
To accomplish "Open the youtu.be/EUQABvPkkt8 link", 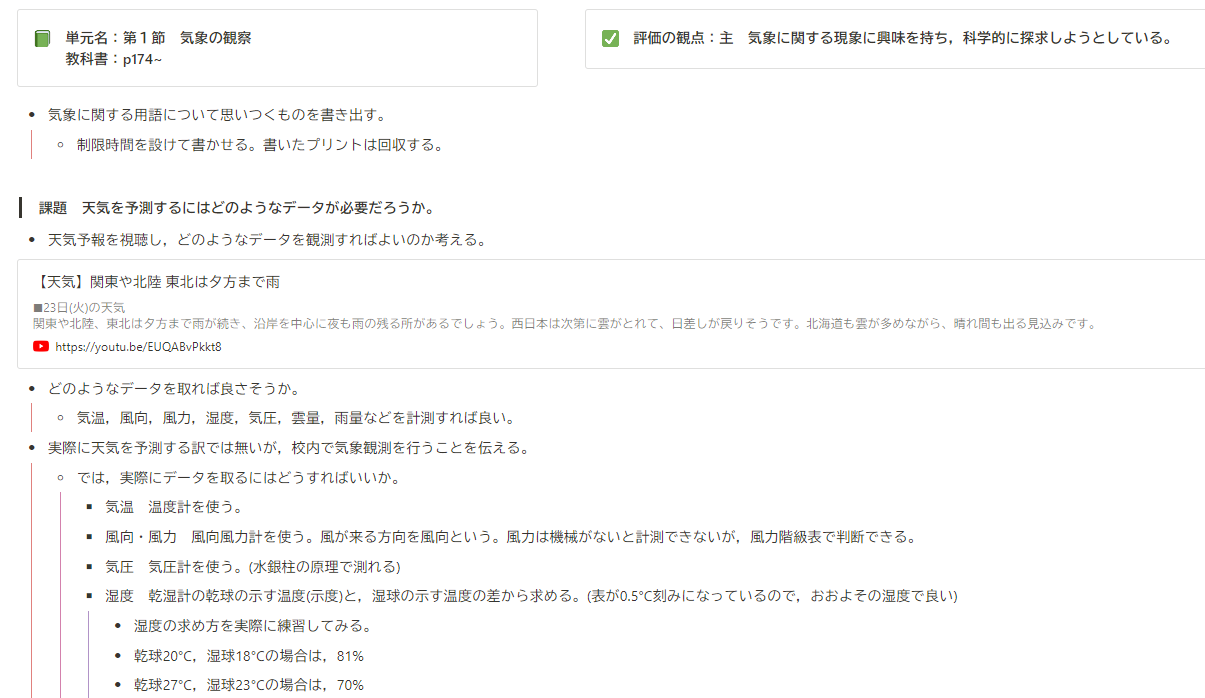I will 138,347.
